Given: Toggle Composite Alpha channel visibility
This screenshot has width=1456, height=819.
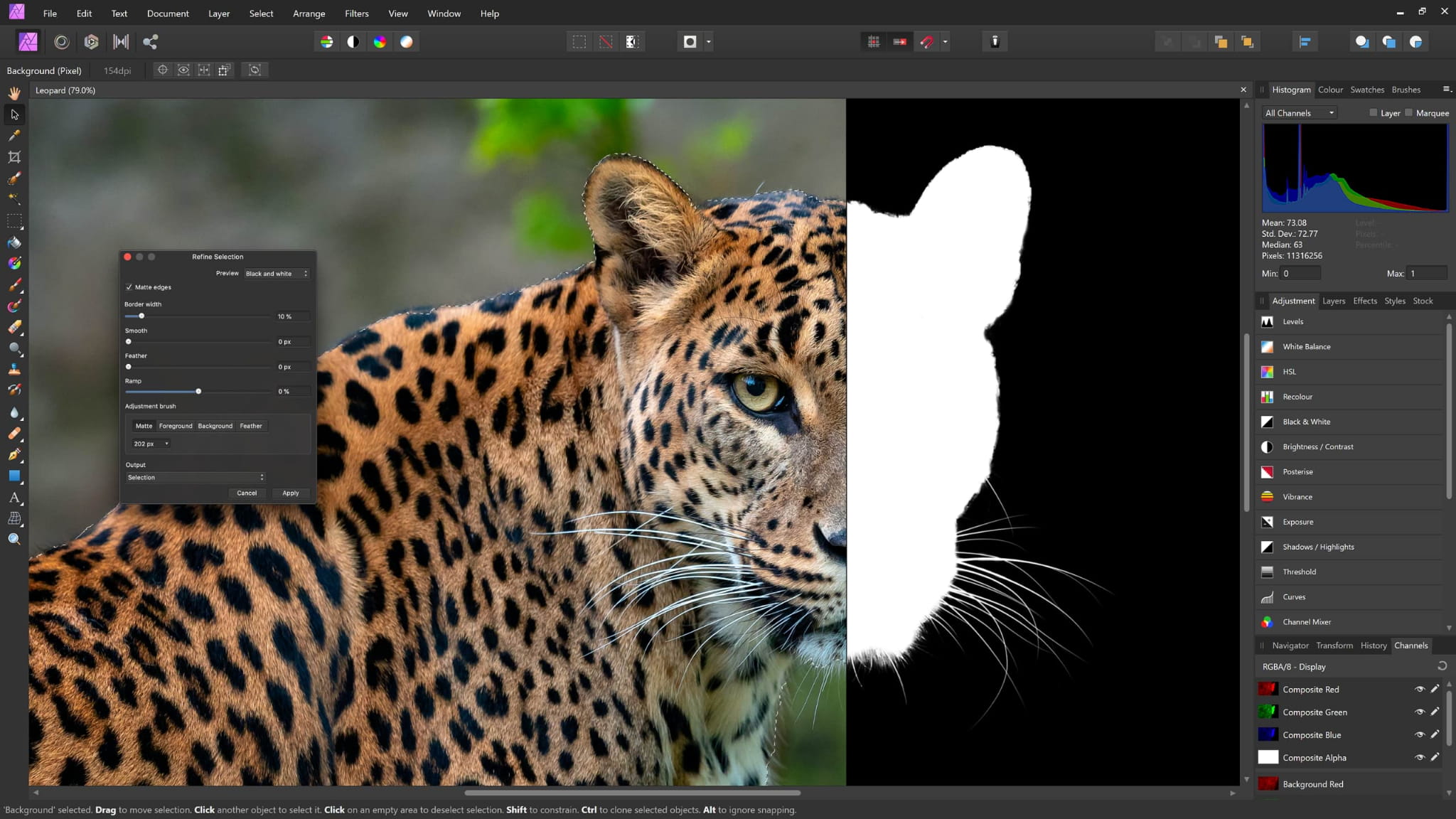Looking at the screenshot, I should 1422,757.
